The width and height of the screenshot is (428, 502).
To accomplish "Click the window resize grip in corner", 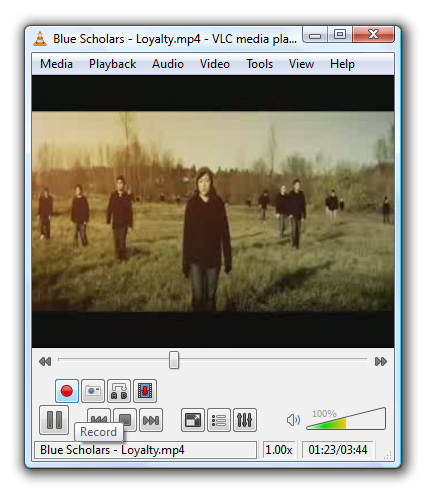I will tap(388, 455).
